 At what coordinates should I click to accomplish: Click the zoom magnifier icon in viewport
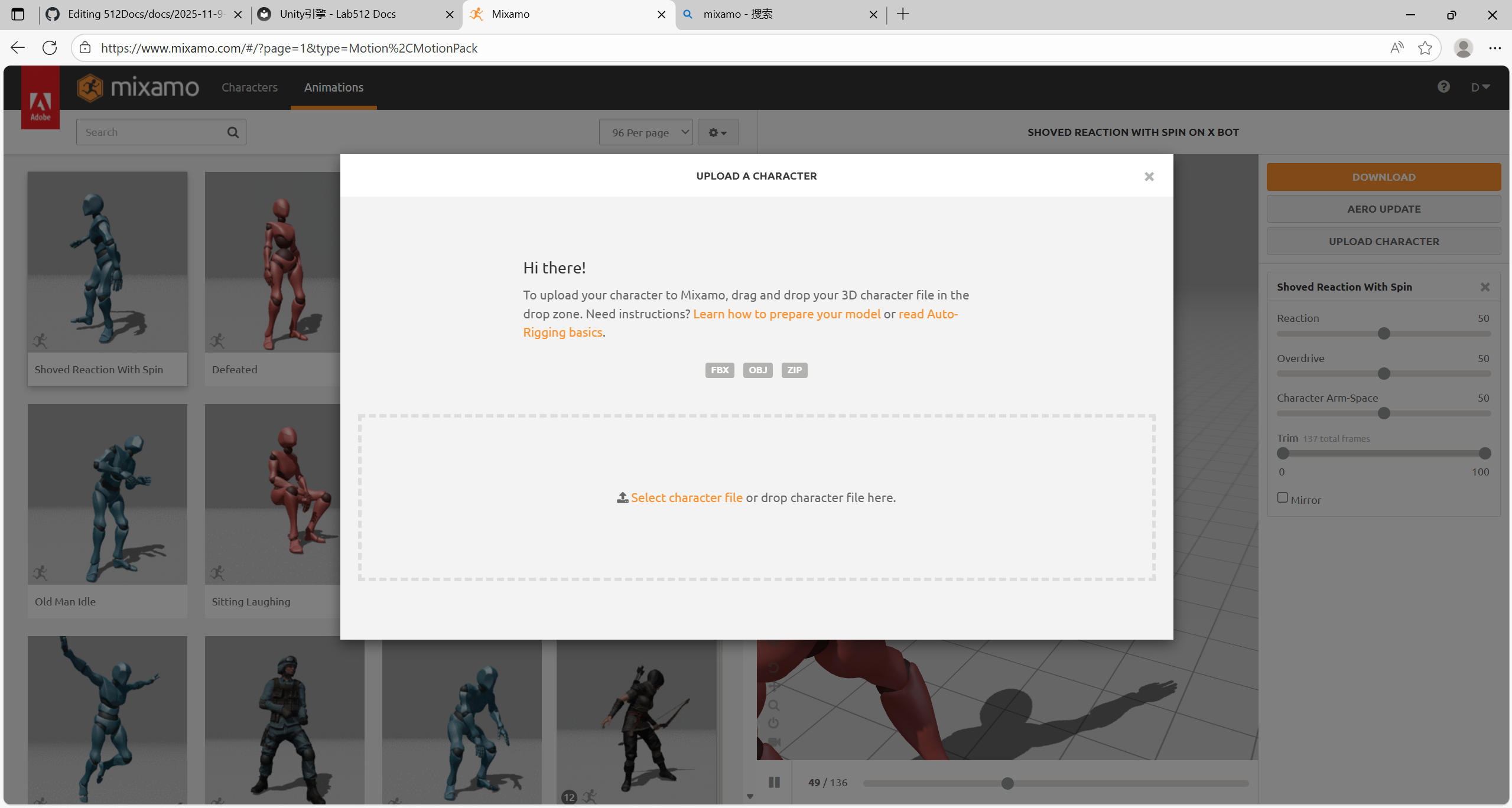pyautogui.click(x=774, y=705)
